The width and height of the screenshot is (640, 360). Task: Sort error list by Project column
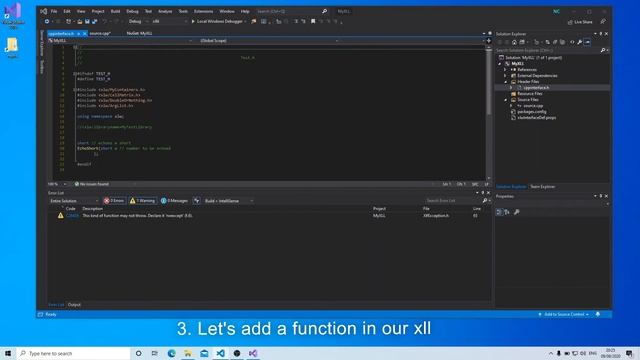click(379, 209)
